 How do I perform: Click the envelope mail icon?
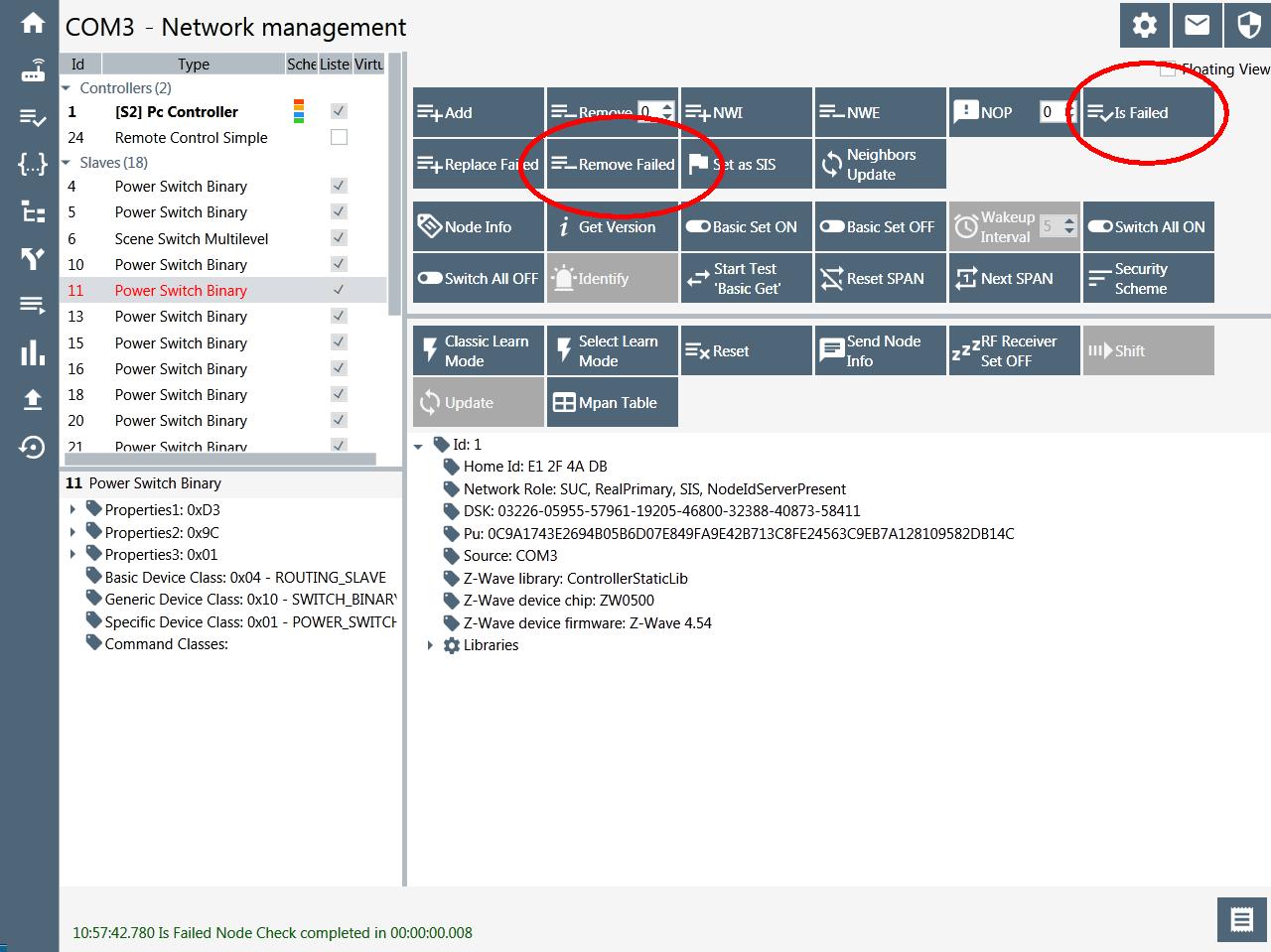1198,25
